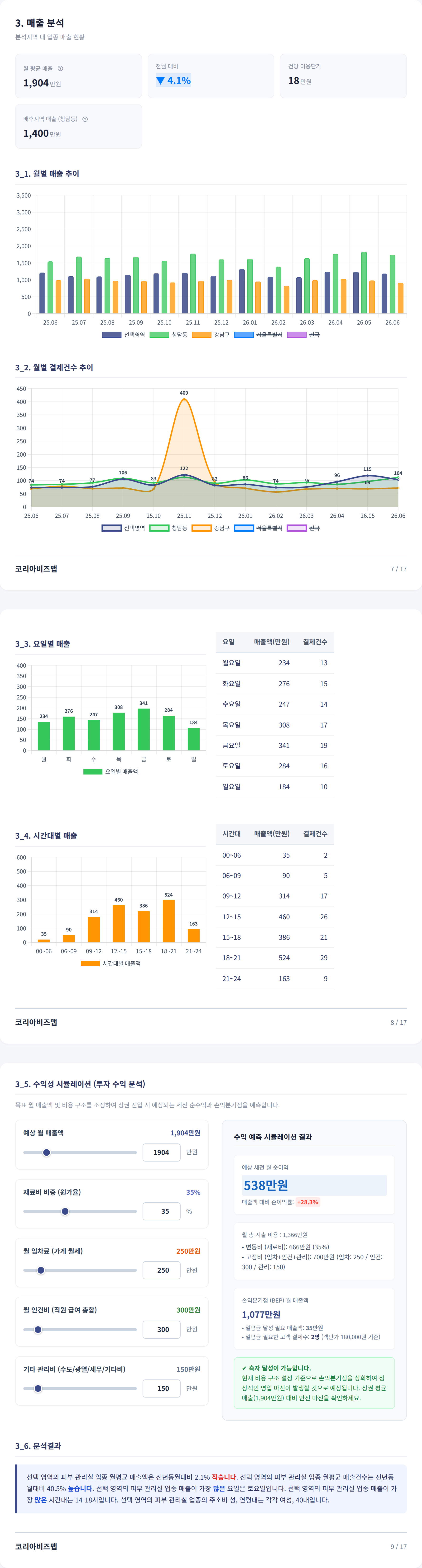422x1568 pixels.
Task: Click the 3_2. 월별 결제건수 추이 heading
Action: click(54, 367)
